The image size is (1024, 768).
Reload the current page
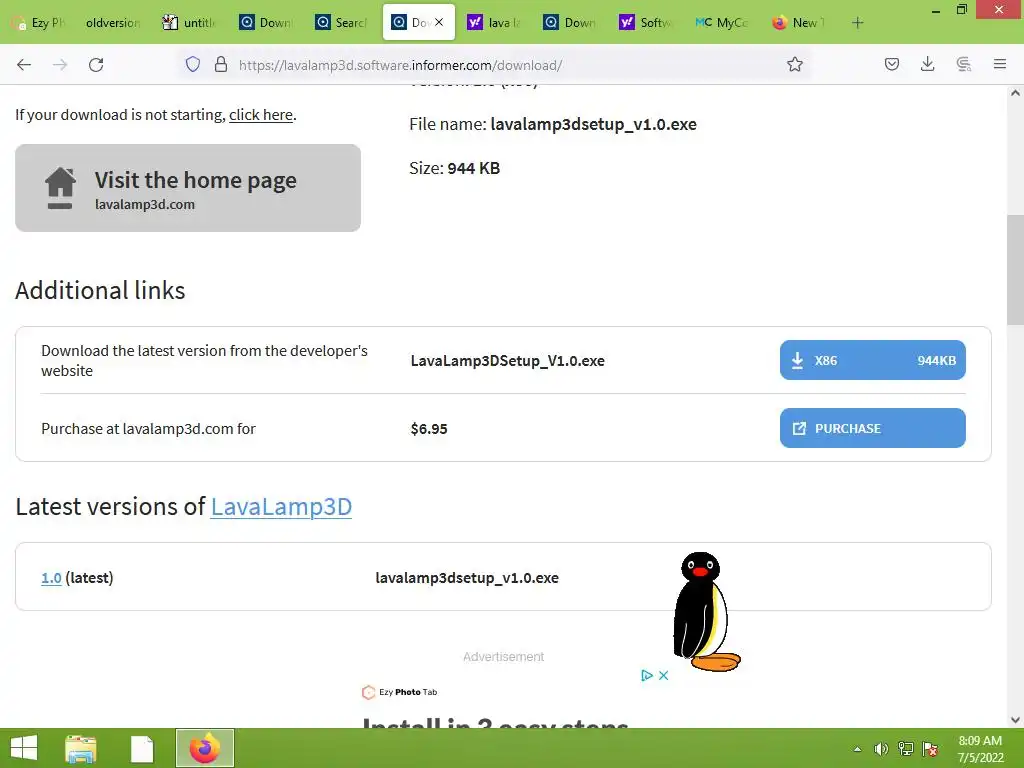pyautogui.click(x=96, y=64)
